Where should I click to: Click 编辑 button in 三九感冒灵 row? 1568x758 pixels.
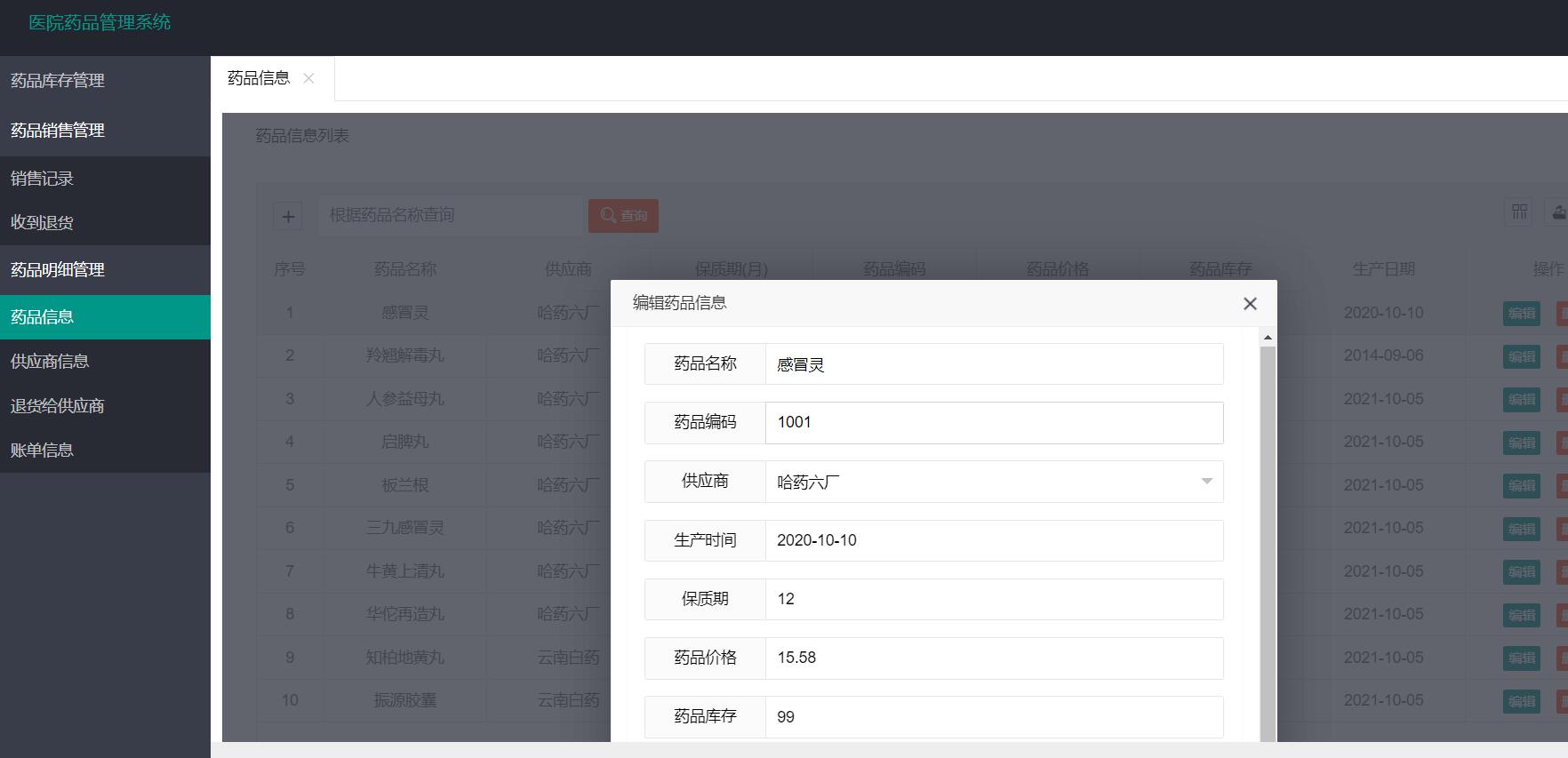pyautogui.click(x=1522, y=530)
